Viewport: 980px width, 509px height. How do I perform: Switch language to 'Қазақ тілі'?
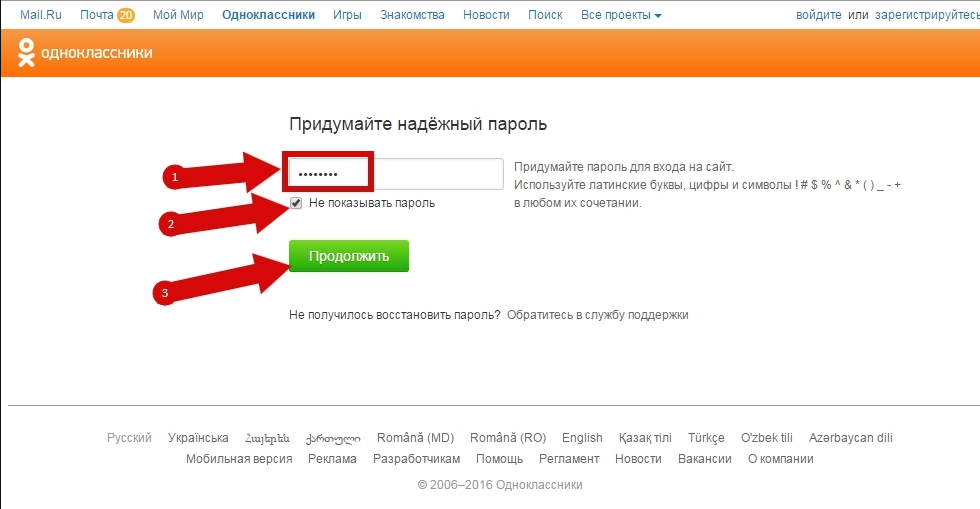click(x=645, y=438)
